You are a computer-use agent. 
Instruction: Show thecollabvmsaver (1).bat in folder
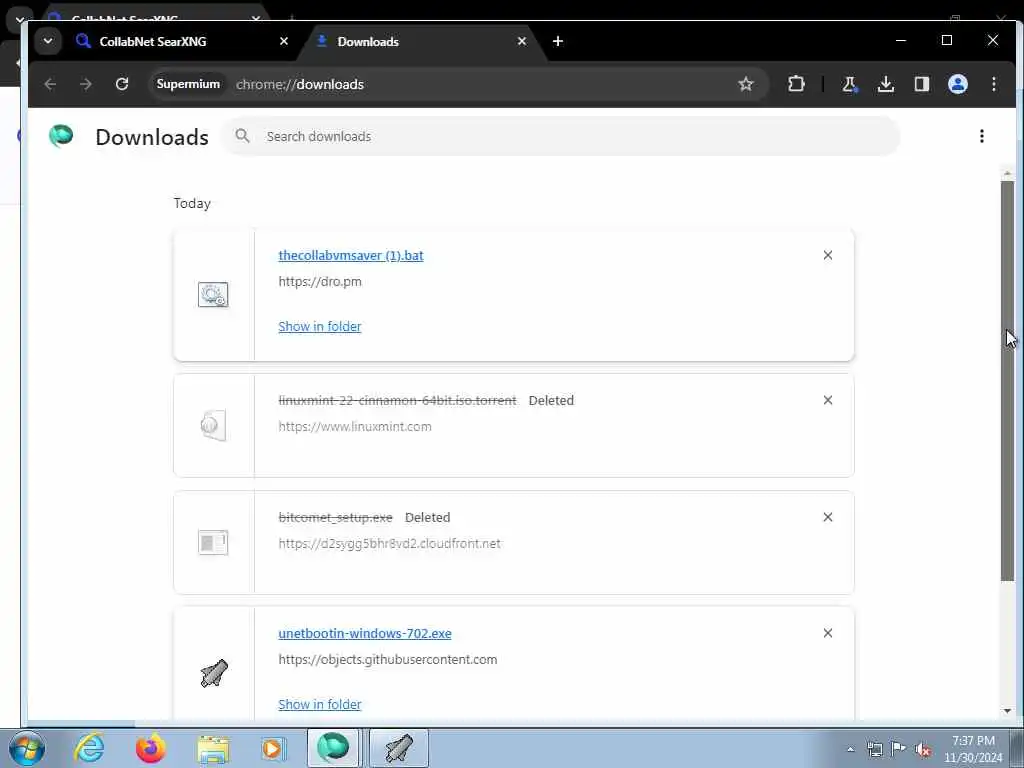click(x=319, y=327)
